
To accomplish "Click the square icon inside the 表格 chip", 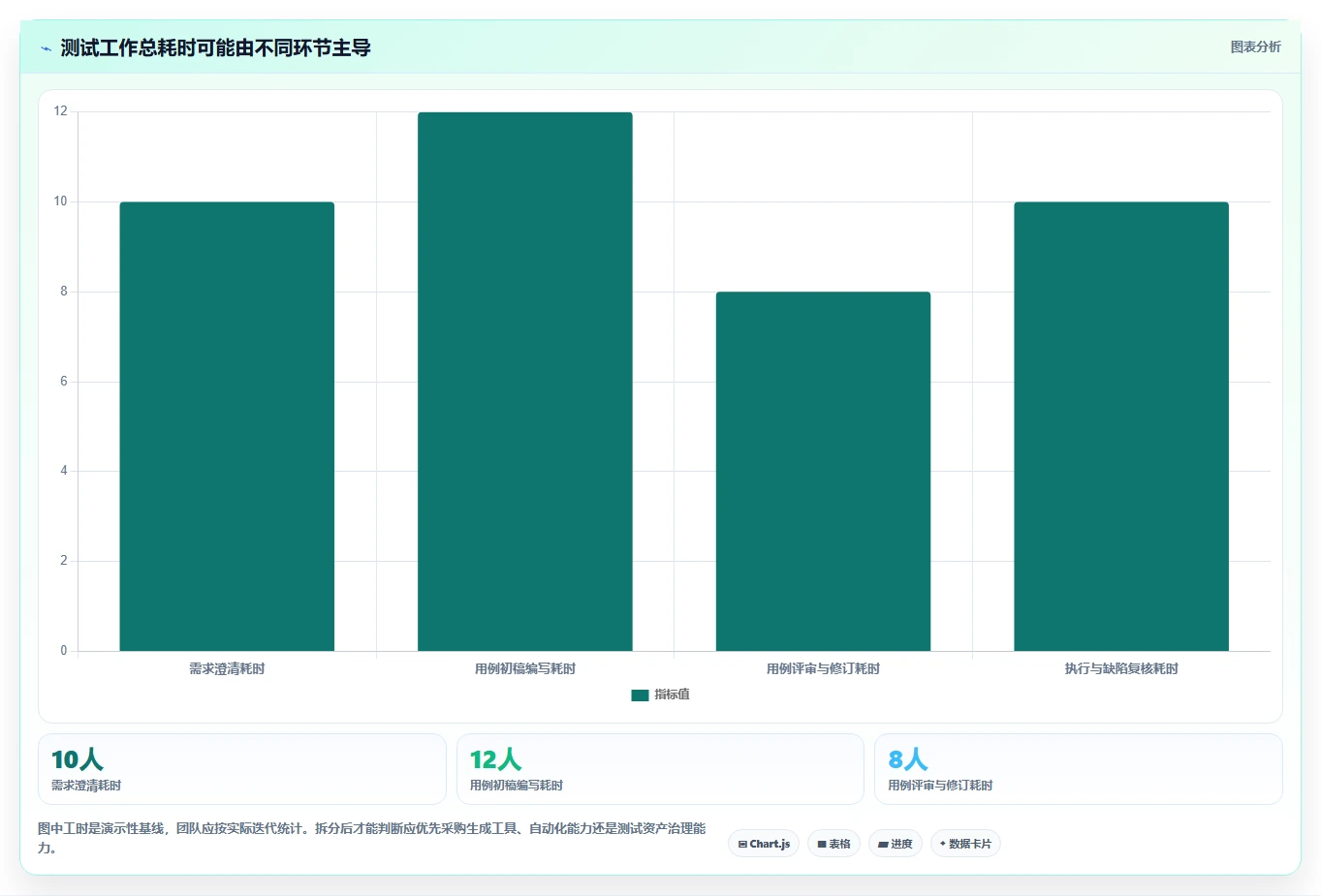I will point(822,845).
